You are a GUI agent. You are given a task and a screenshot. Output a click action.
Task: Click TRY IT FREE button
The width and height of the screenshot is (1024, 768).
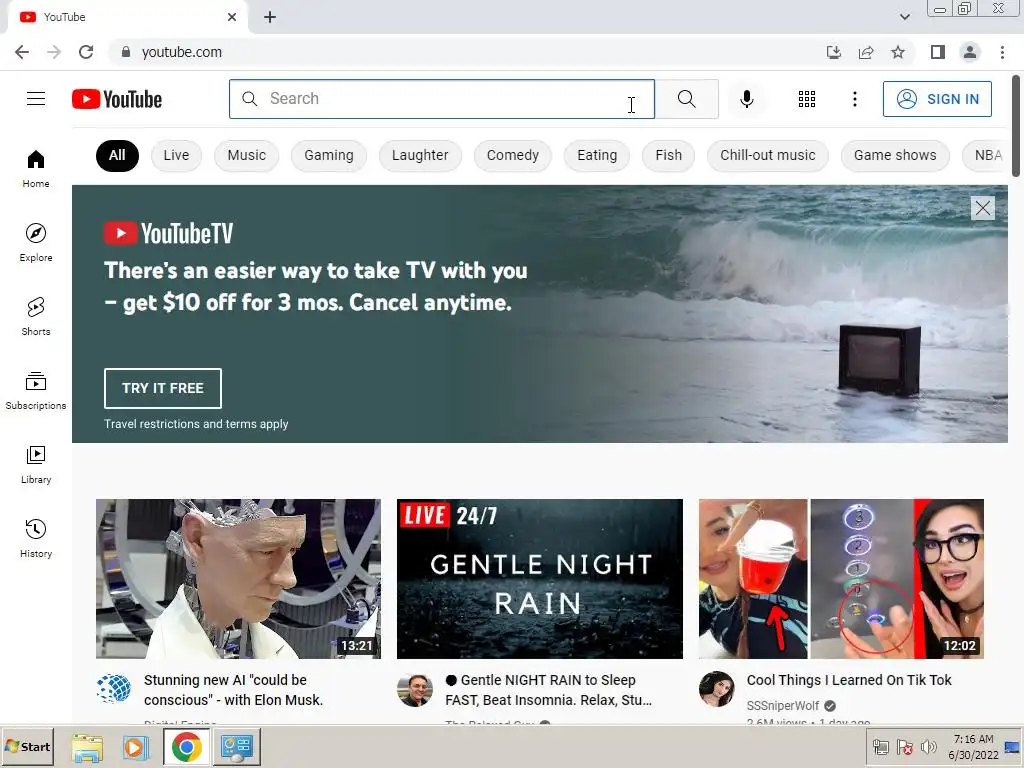[163, 388]
